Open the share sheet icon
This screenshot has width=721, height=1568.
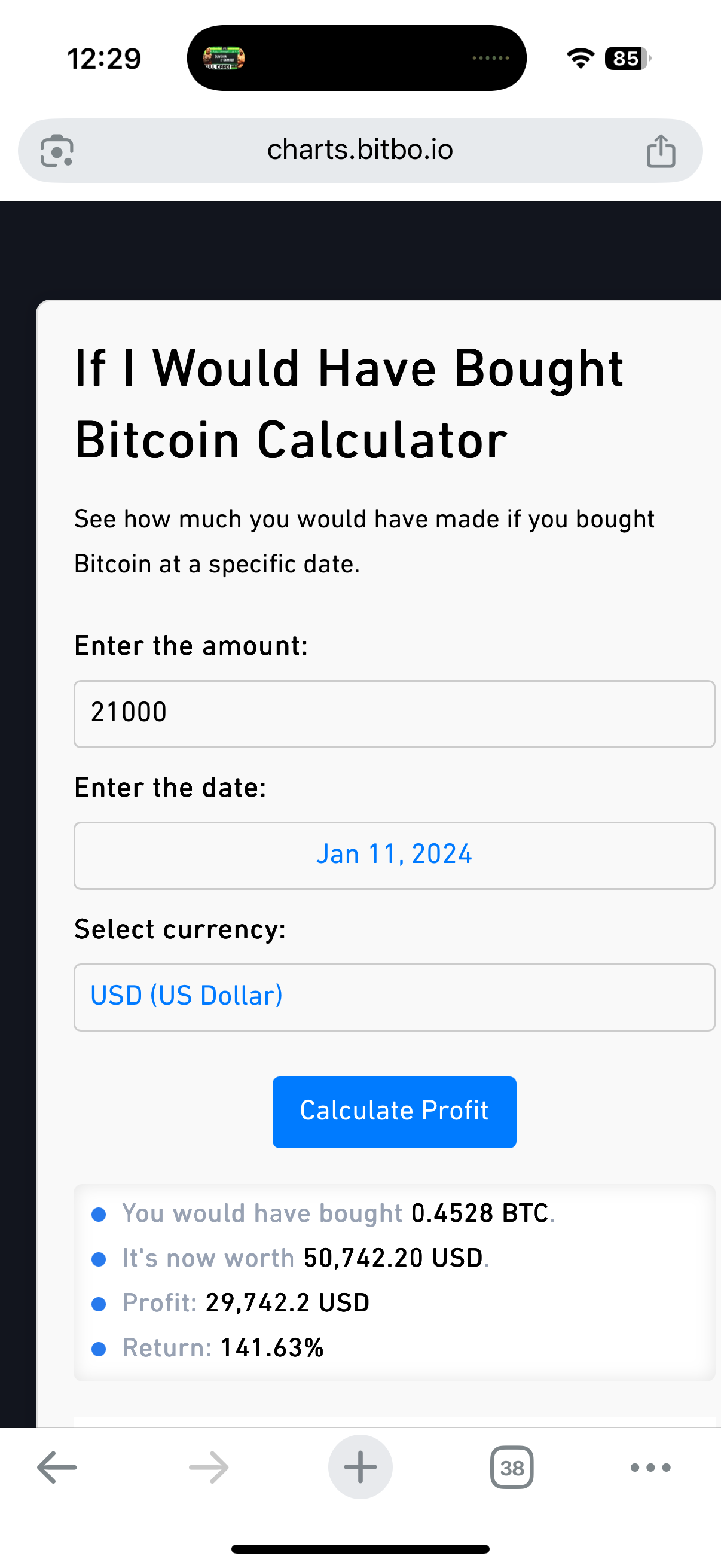(x=661, y=150)
